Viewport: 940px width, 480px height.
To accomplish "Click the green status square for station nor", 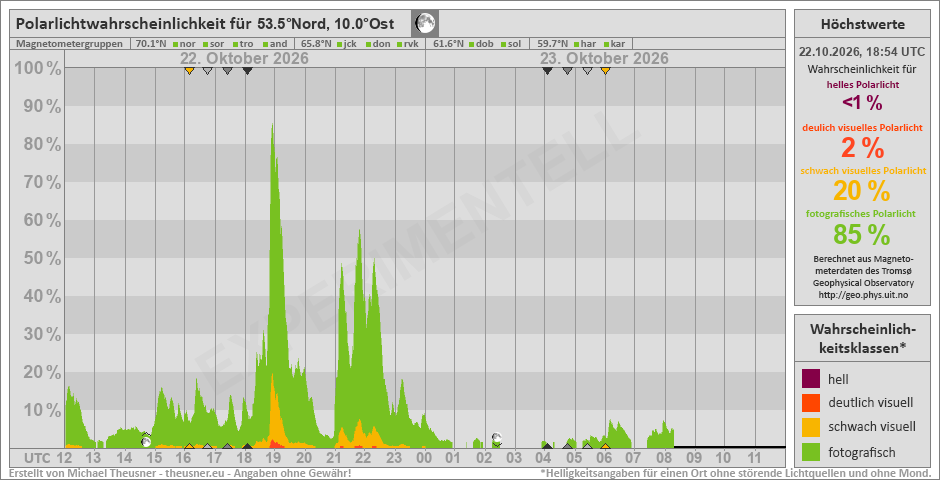I will (x=176, y=44).
